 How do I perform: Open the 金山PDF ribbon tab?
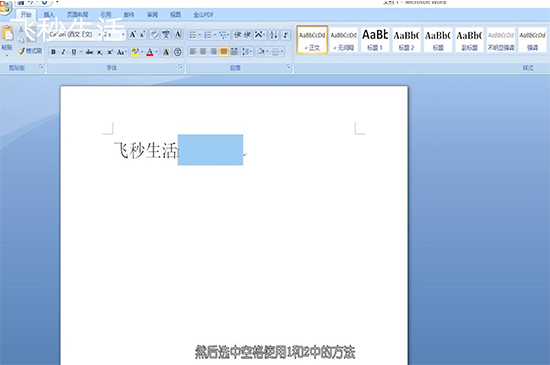pyautogui.click(x=203, y=15)
